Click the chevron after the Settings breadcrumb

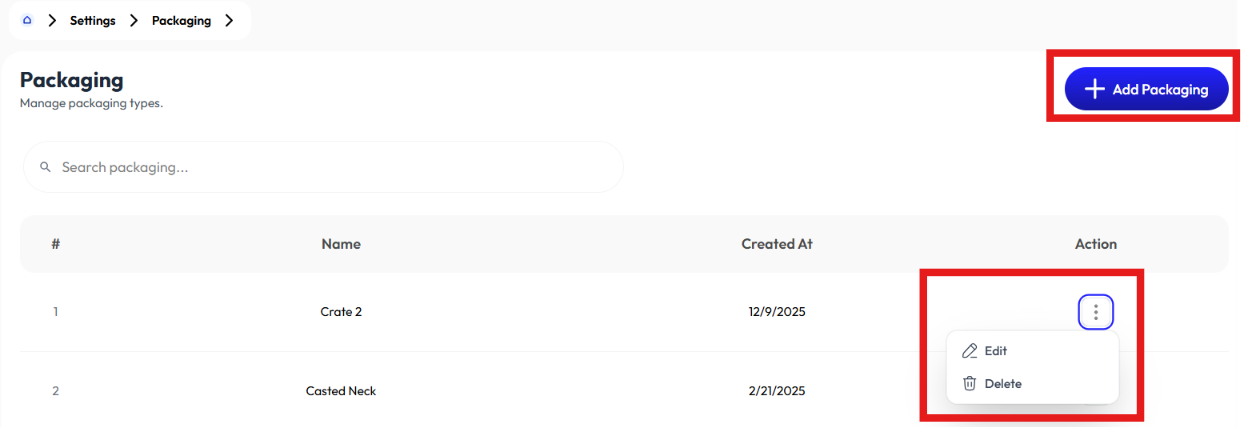pos(134,20)
